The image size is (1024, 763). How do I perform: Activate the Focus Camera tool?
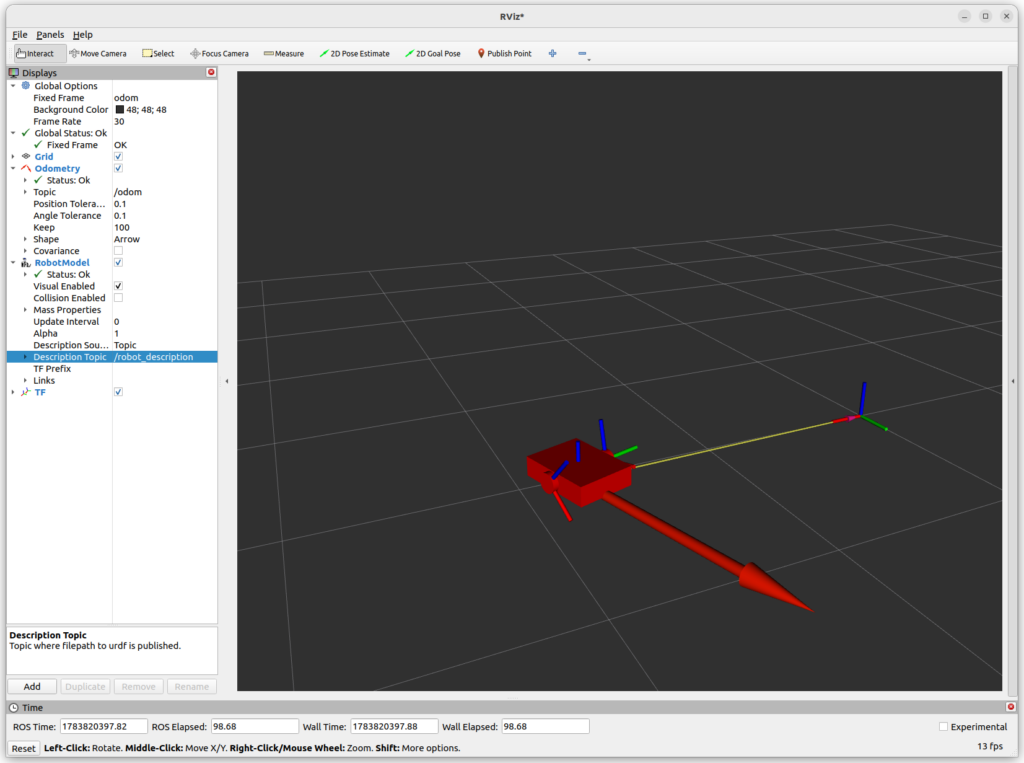[x=219, y=54]
